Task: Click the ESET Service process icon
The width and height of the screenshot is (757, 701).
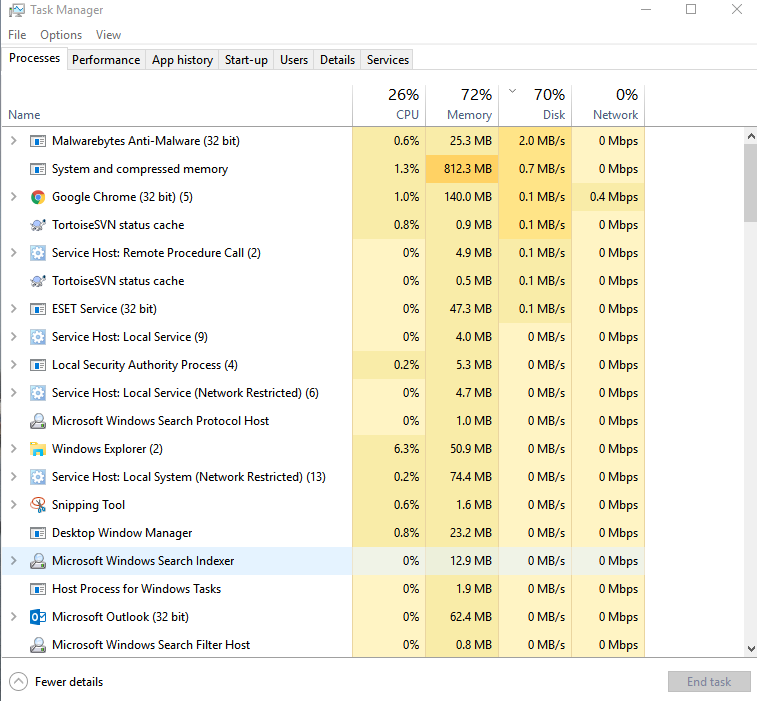Action: pos(38,309)
